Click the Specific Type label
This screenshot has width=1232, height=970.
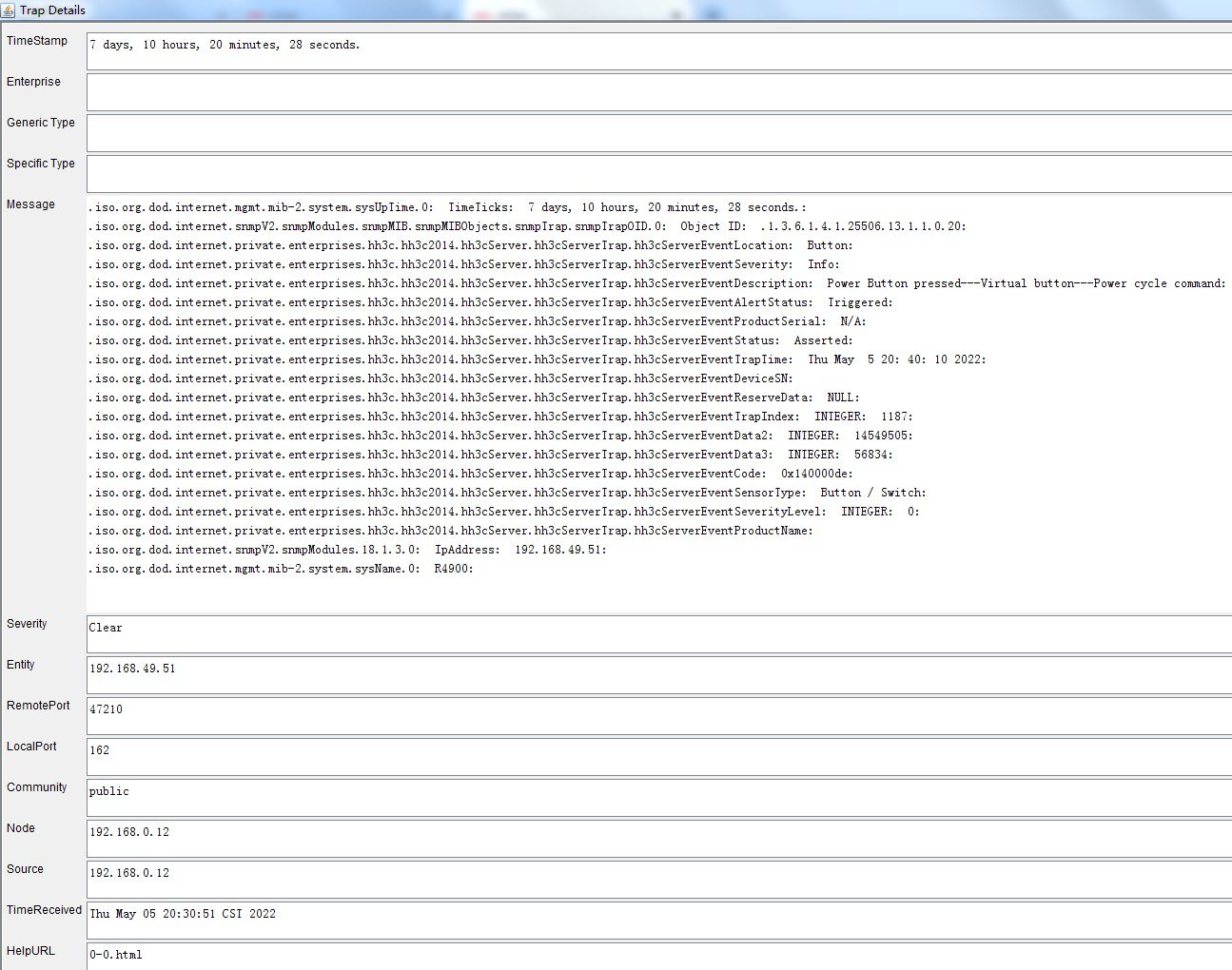[x=41, y=164]
